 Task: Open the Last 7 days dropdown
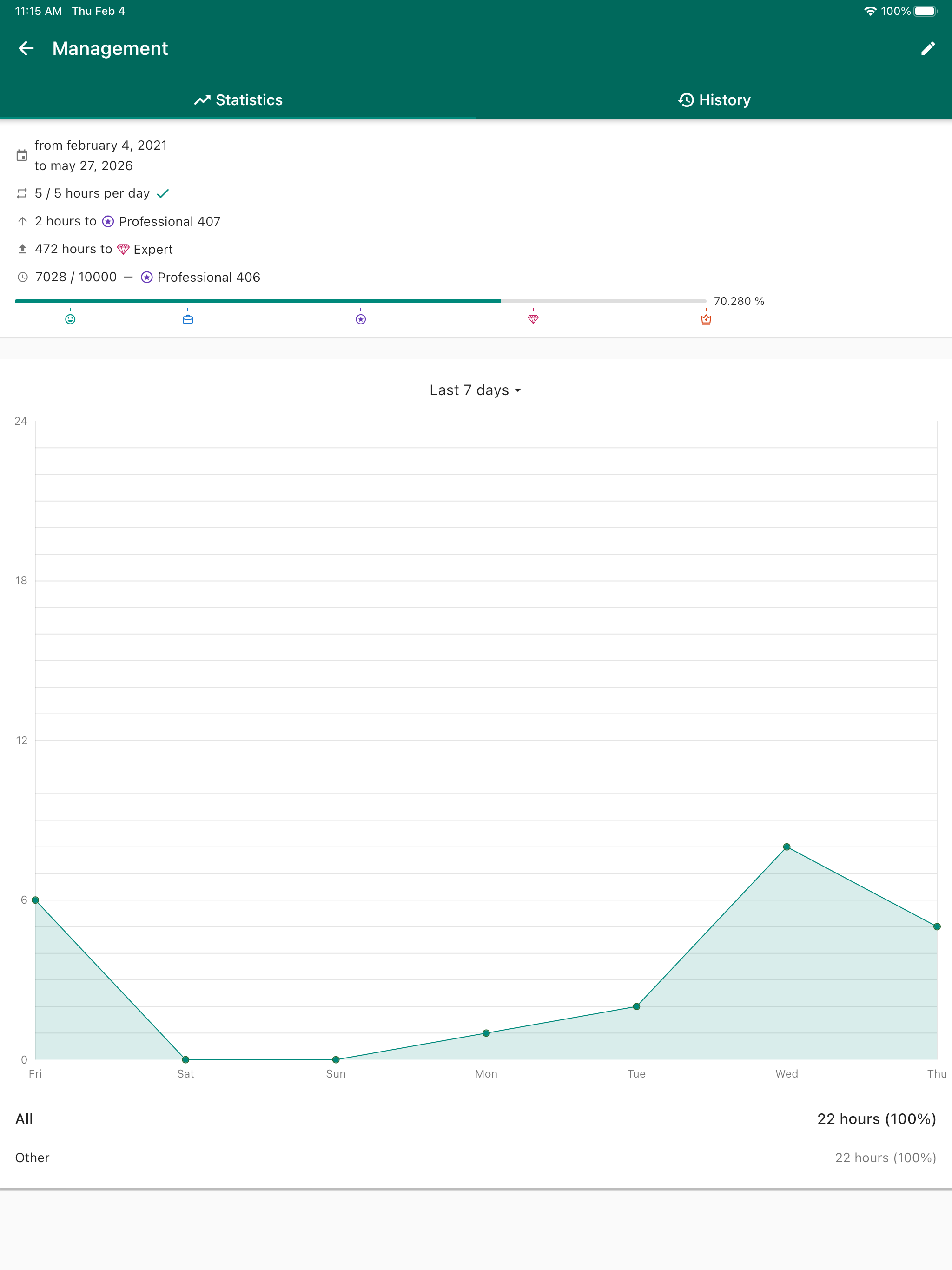click(x=476, y=390)
